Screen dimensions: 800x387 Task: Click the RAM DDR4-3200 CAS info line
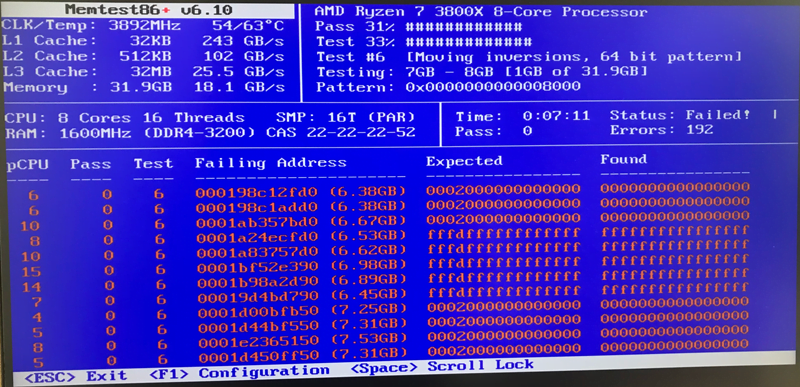point(210,134)
